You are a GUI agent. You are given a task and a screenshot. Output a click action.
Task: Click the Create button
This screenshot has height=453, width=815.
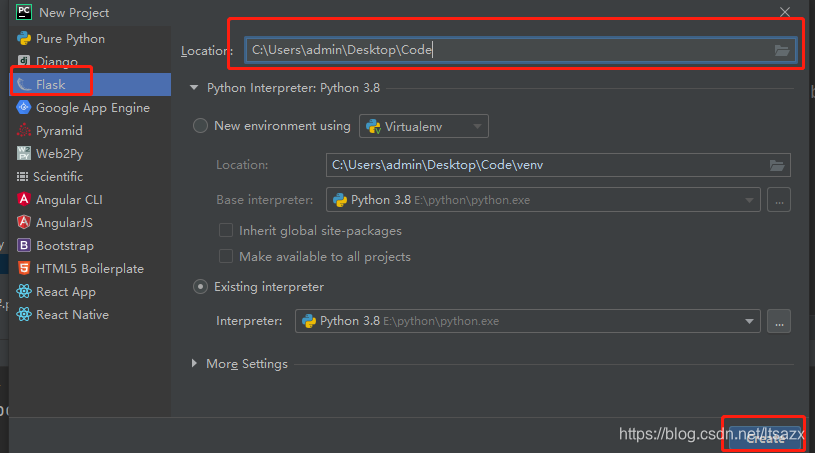pos(765,438)
